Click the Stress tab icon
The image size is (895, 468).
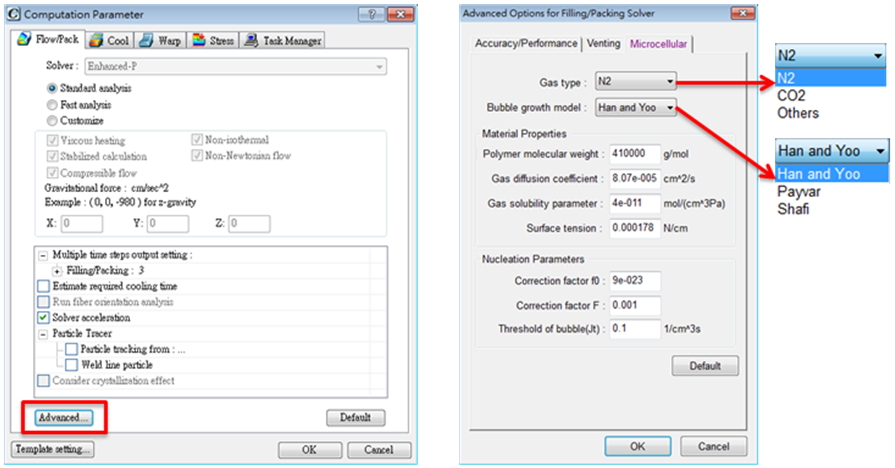click(x=199, y=40)
